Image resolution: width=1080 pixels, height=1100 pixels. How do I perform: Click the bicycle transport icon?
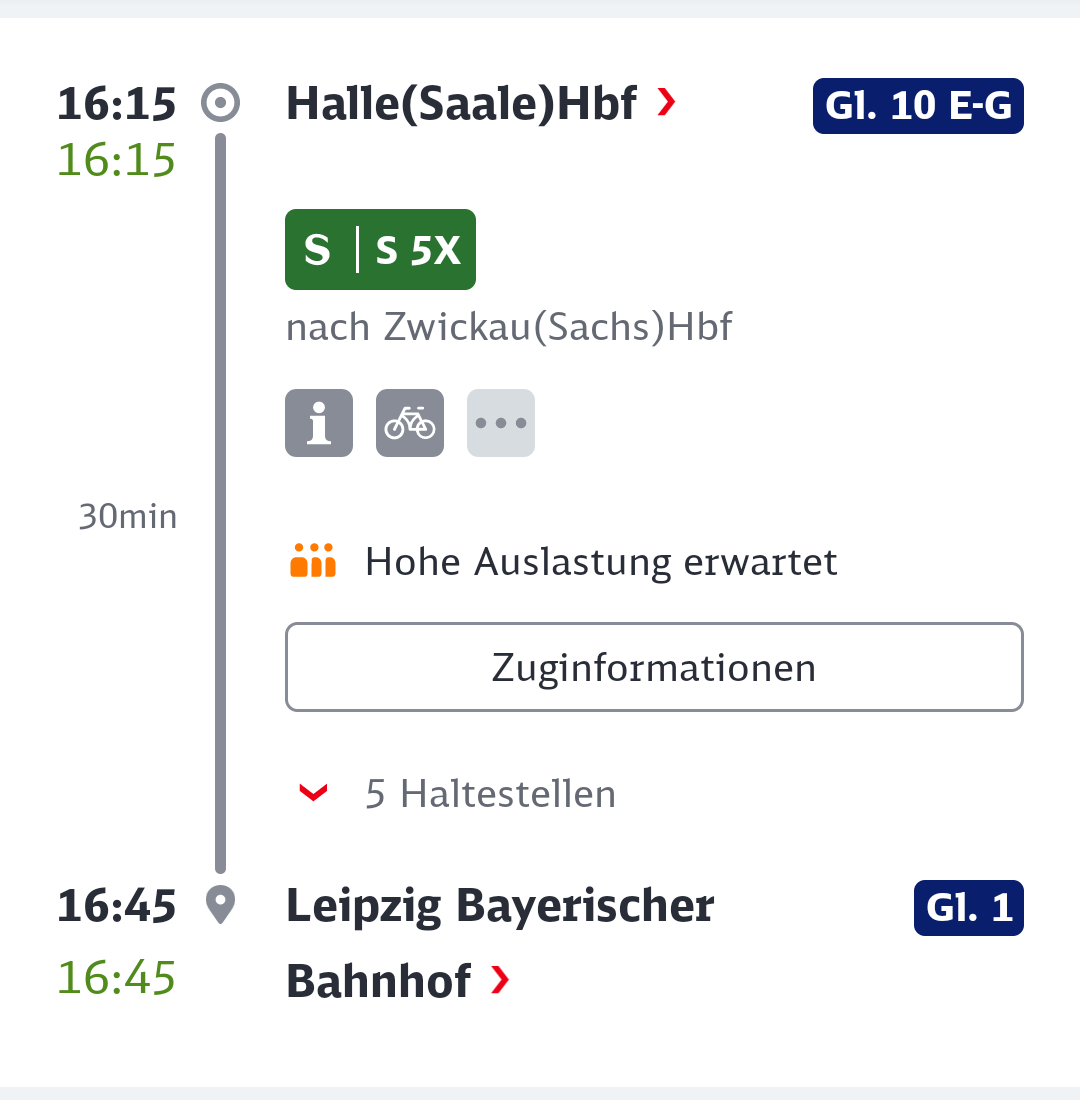tap(410, 423)
